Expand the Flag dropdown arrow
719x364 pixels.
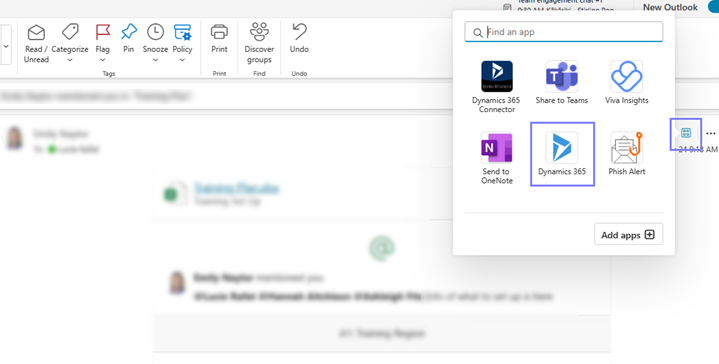tap(103, 60)
